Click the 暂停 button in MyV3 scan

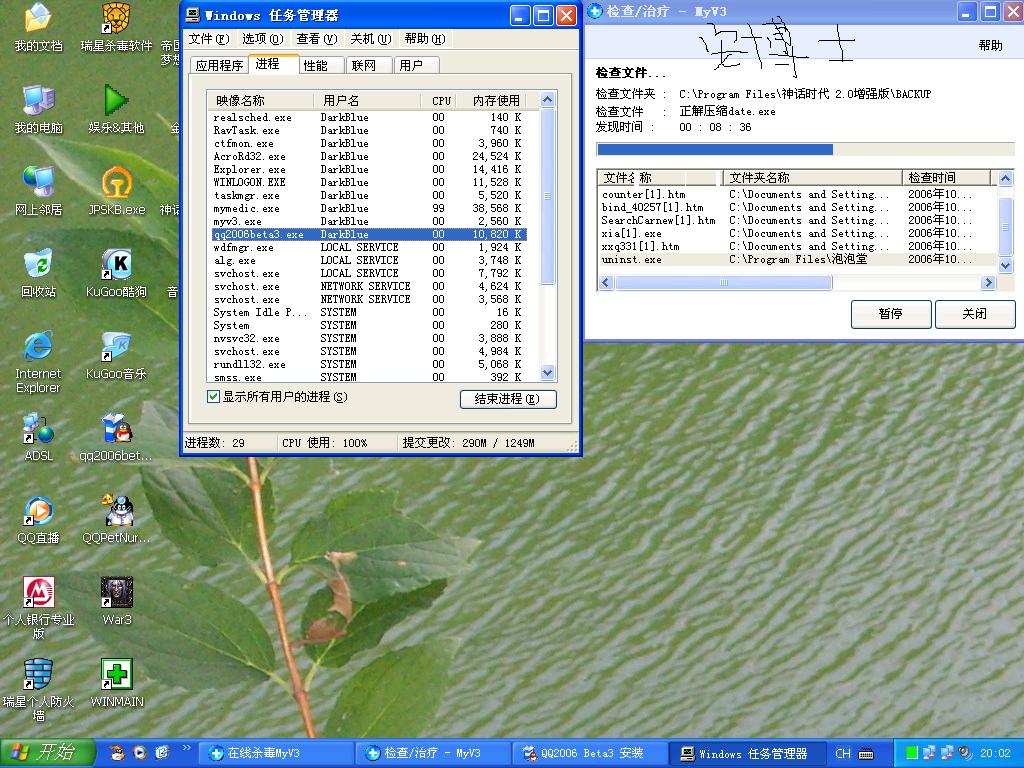pos(890,314)
